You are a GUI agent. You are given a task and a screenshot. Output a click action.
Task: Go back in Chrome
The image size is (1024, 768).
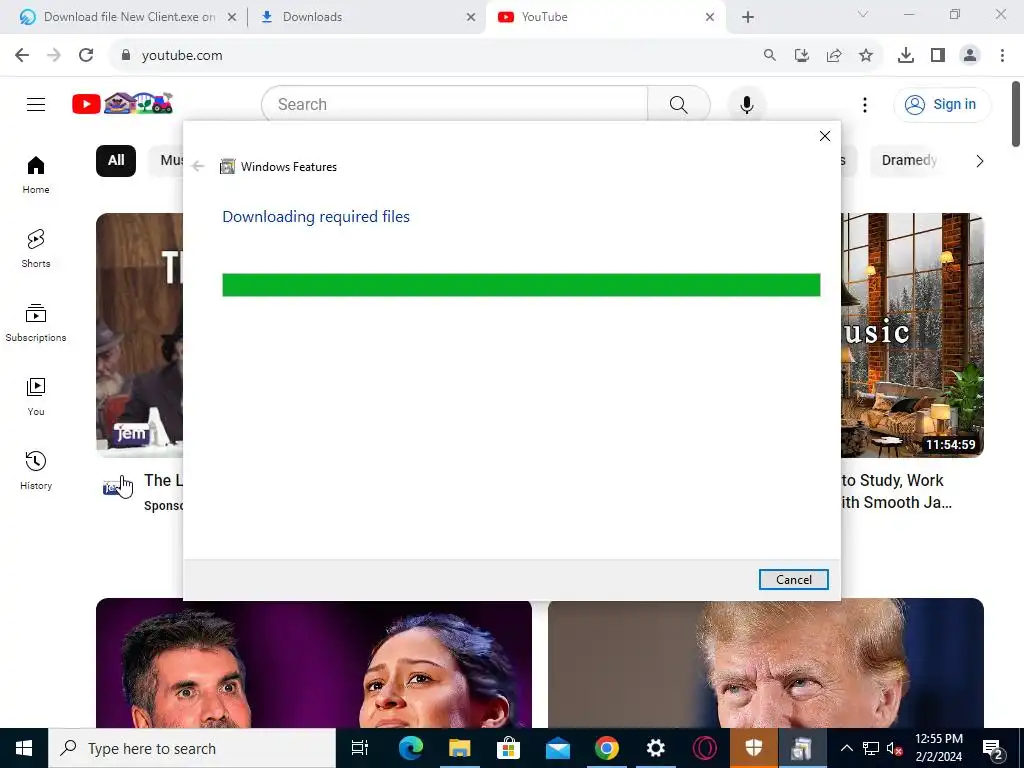coord(22,56)
